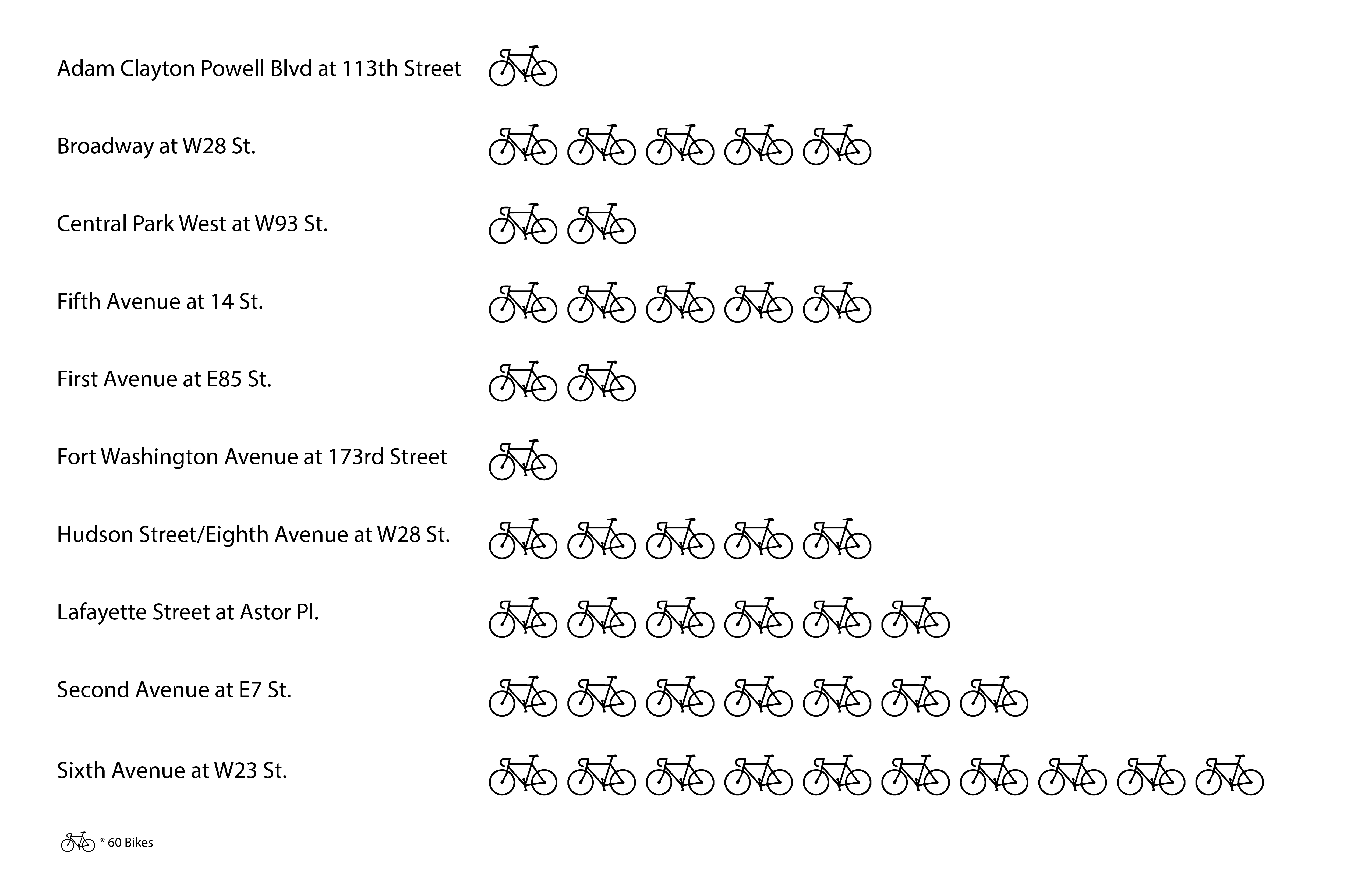This screenshot has width=1372, height=888.
Task: Click the small legend bike icon
Action: pos(78,843)
